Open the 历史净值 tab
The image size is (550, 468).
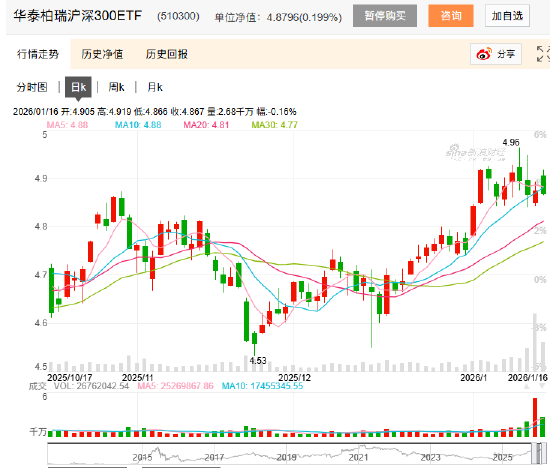point(102,54)
